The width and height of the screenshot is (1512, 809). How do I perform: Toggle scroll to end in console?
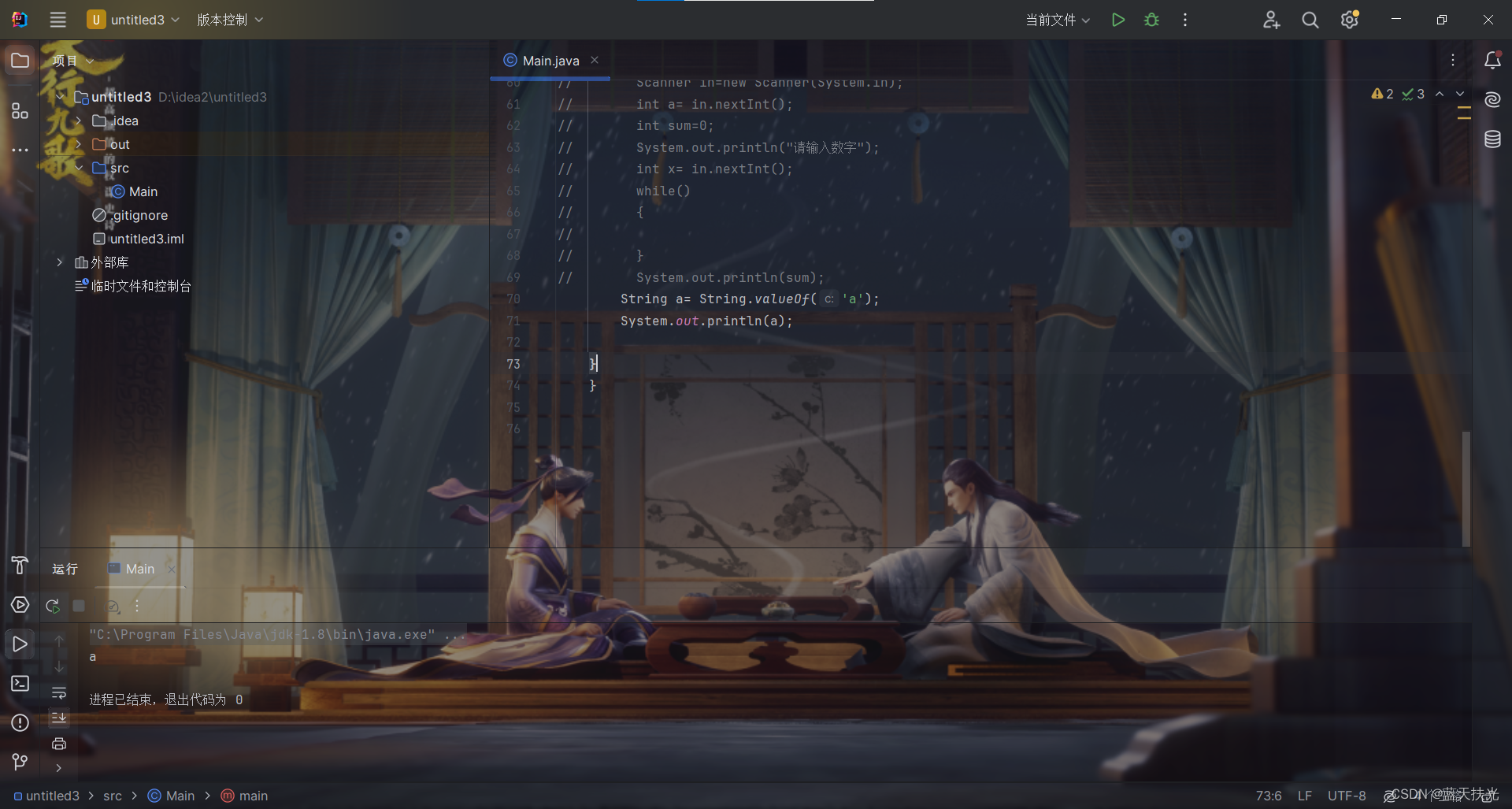click(59, 718)
